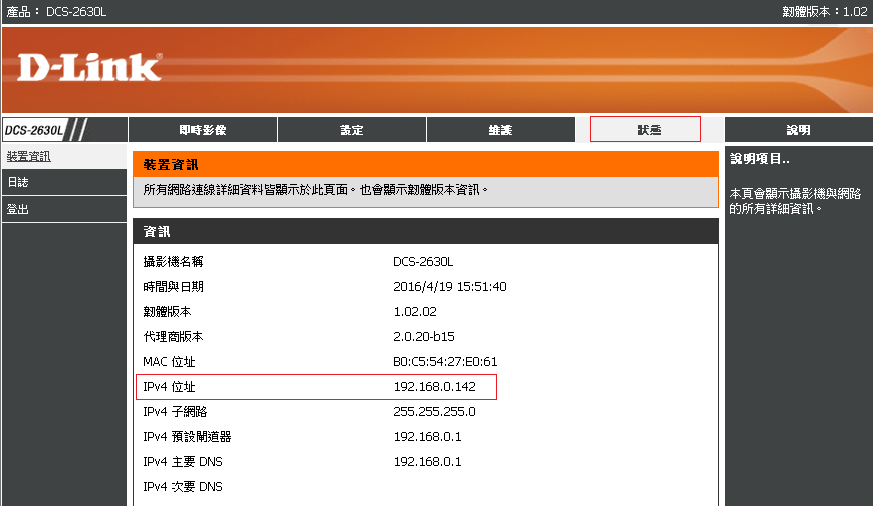Image resolution: width=873 pixels, height=506 pixels.
Task: Click the DCS-2630L model badge
Action: point(35,130)
